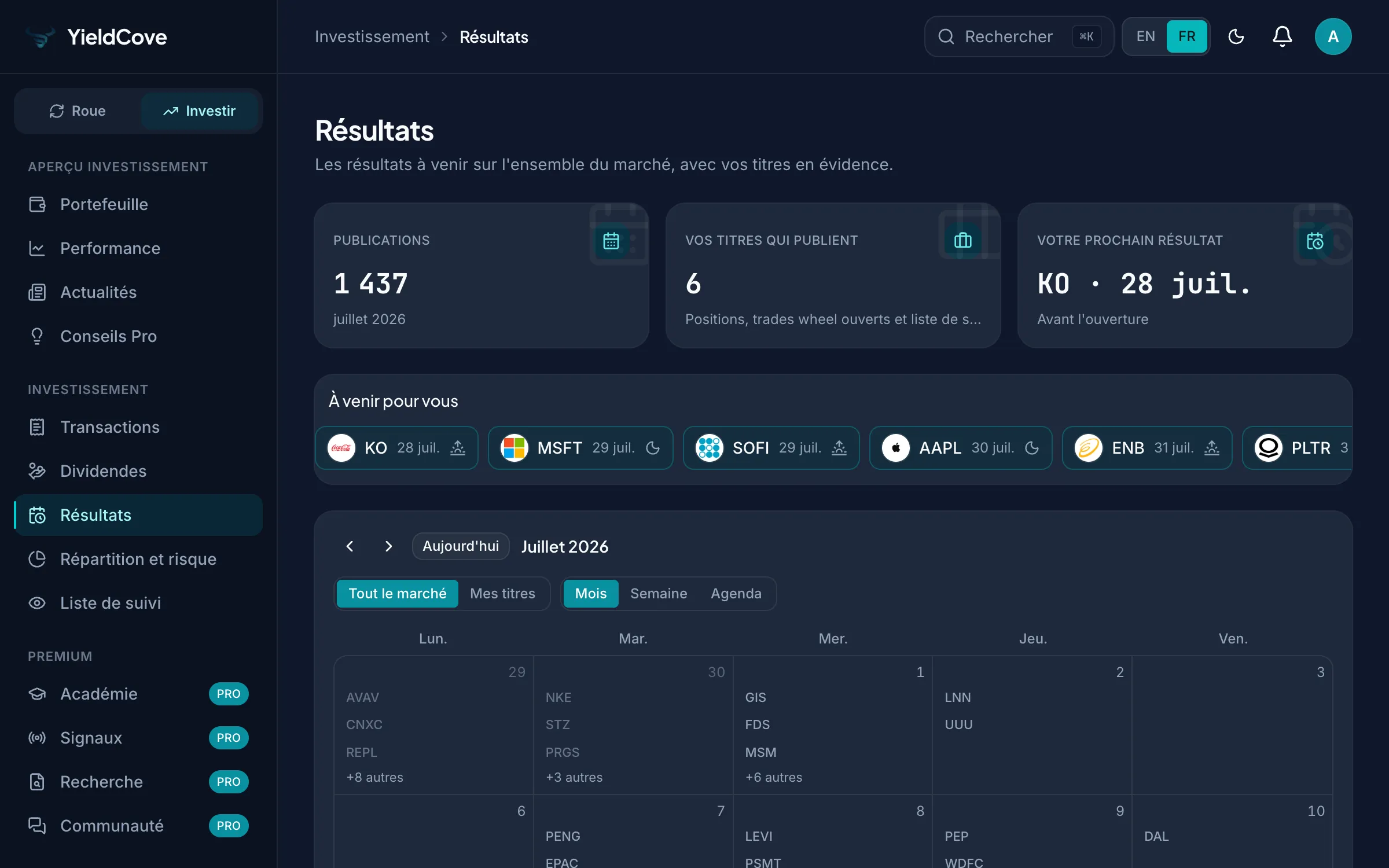Go to next month chevron

coord(388,546)
